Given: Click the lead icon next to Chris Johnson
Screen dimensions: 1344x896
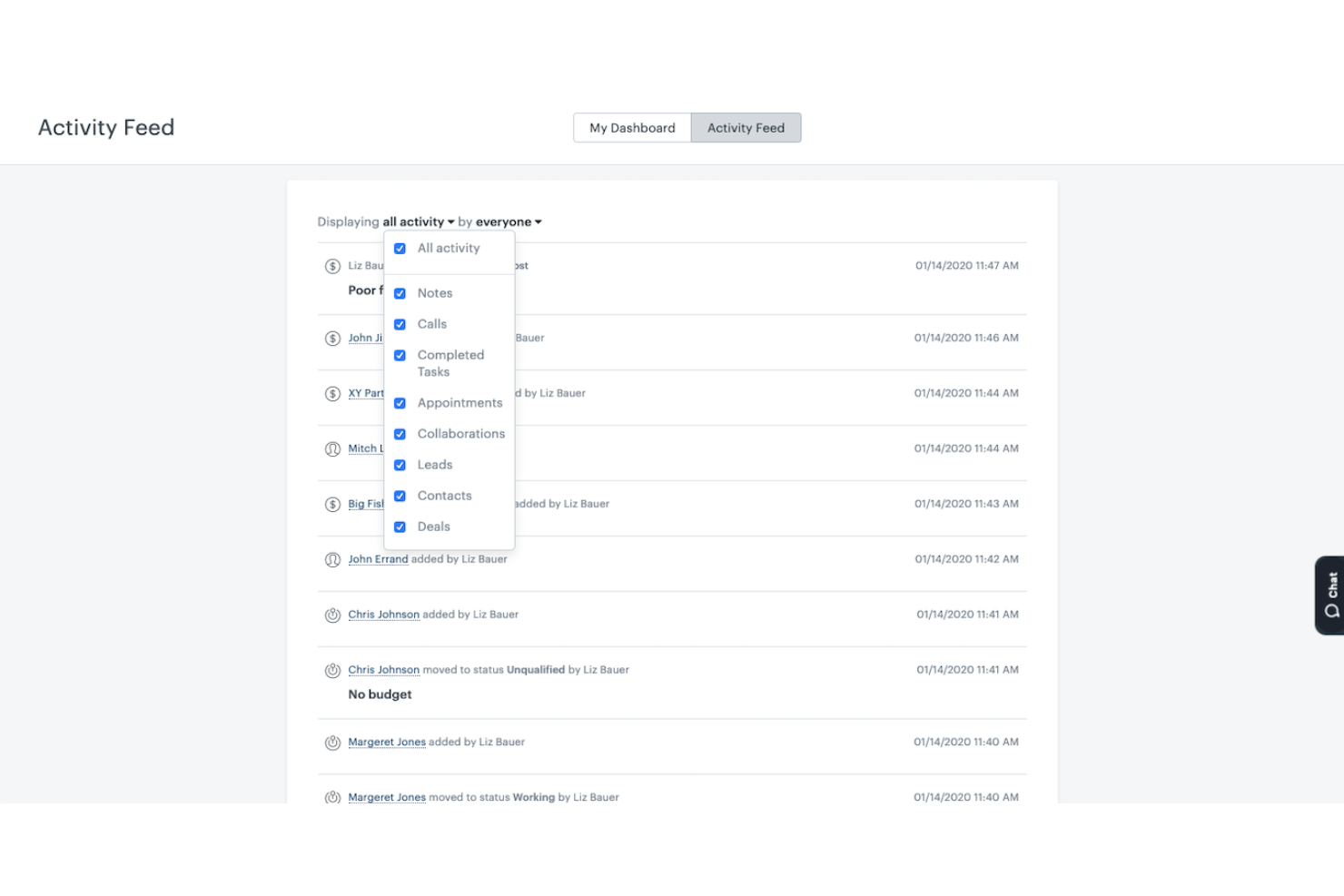Looking at the screenshot, I should [333, 615].
